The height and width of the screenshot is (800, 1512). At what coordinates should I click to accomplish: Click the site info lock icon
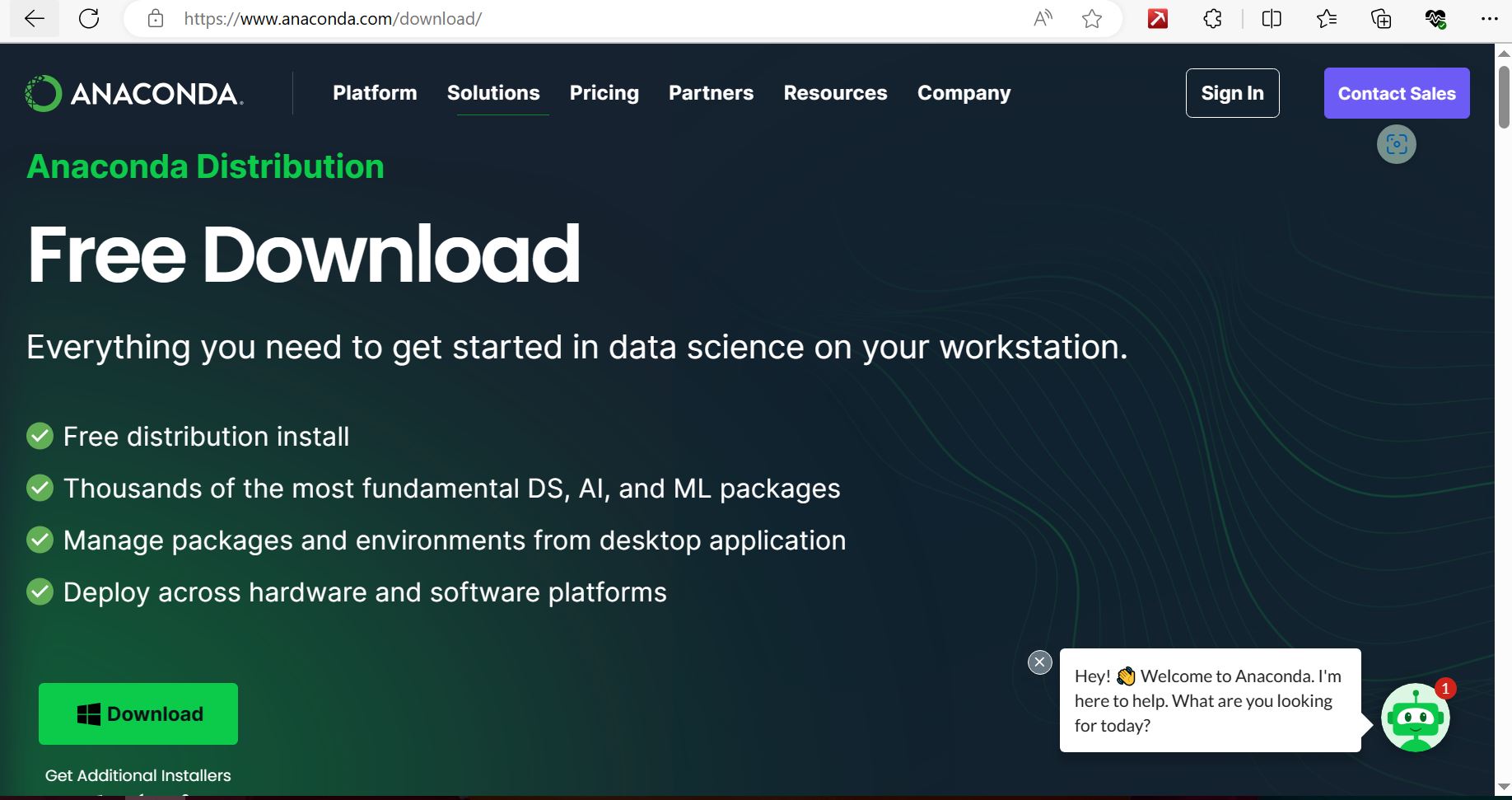tap(155, 19)
